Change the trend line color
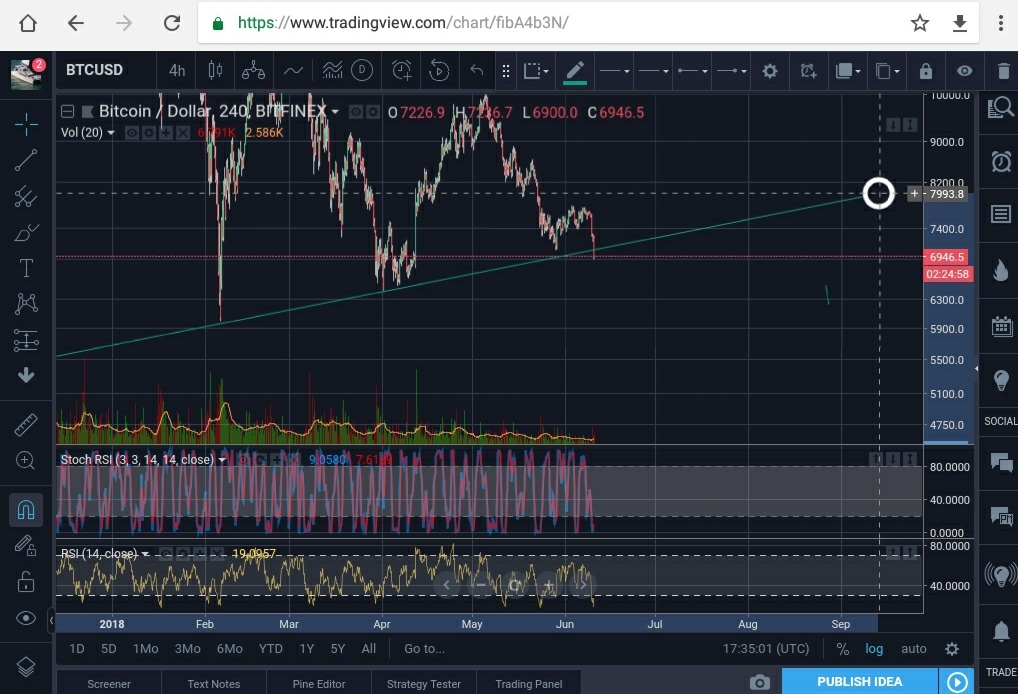This screenshot has height=694, width=1018. pyautogui.click(x=575, y=71)
